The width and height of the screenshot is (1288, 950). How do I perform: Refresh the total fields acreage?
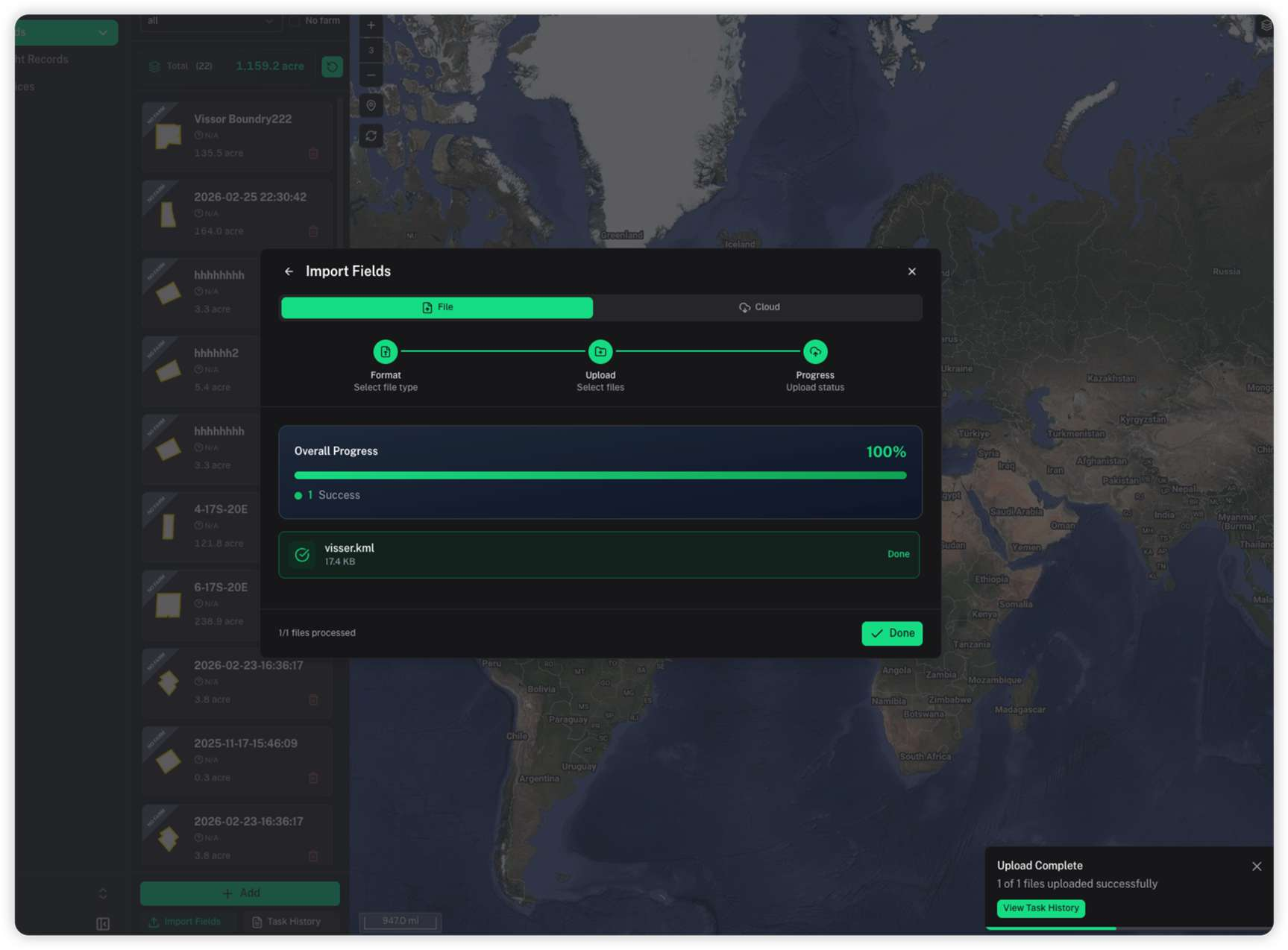(332, 66)
